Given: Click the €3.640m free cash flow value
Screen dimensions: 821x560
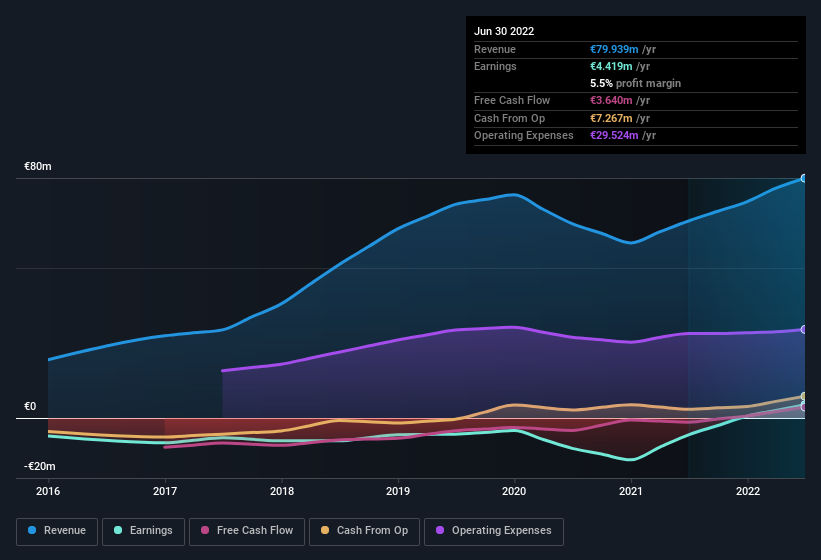Looking at the screenshot, I should tap(611, 100).
